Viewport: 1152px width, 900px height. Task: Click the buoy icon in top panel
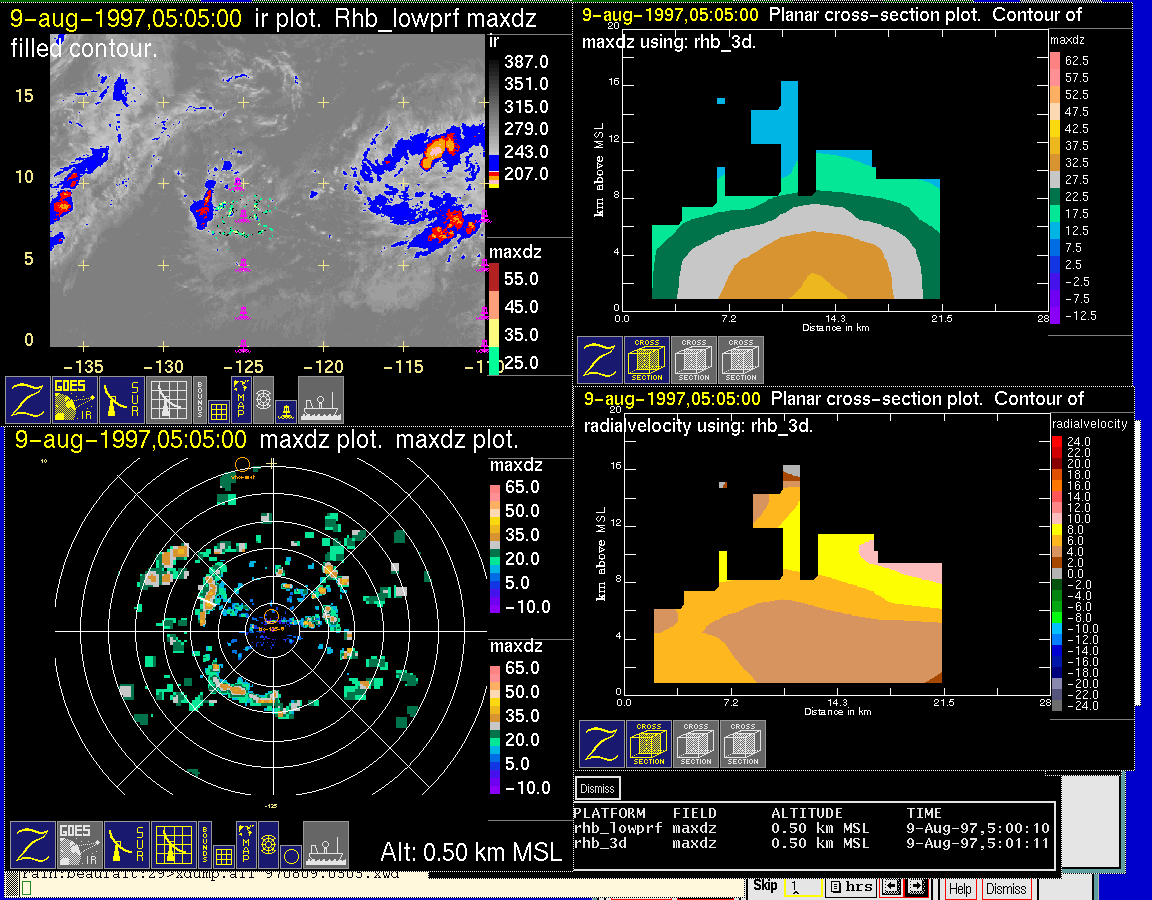285,409
